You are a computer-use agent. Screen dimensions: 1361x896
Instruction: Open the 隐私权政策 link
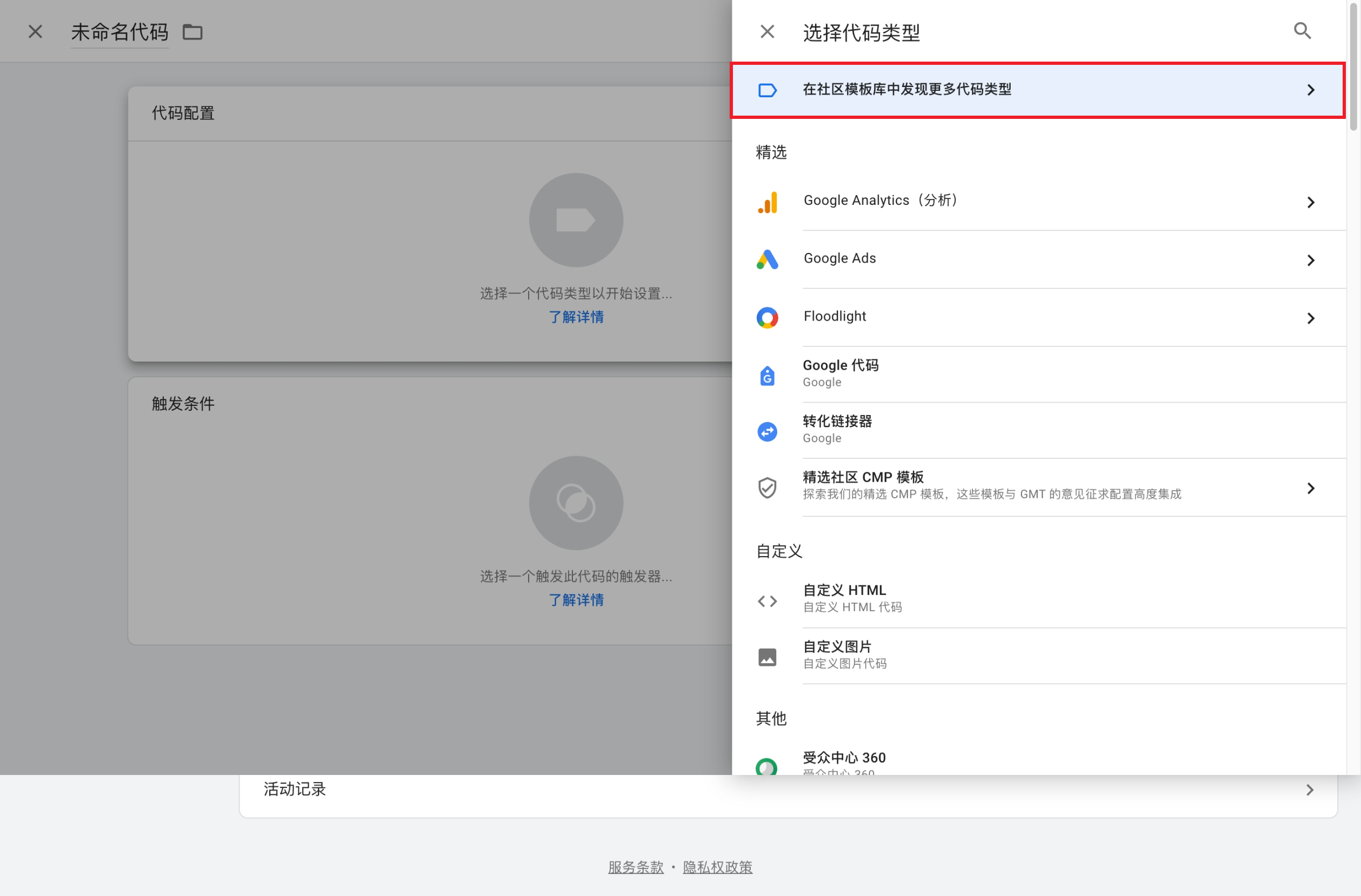(x=718, y=867)
